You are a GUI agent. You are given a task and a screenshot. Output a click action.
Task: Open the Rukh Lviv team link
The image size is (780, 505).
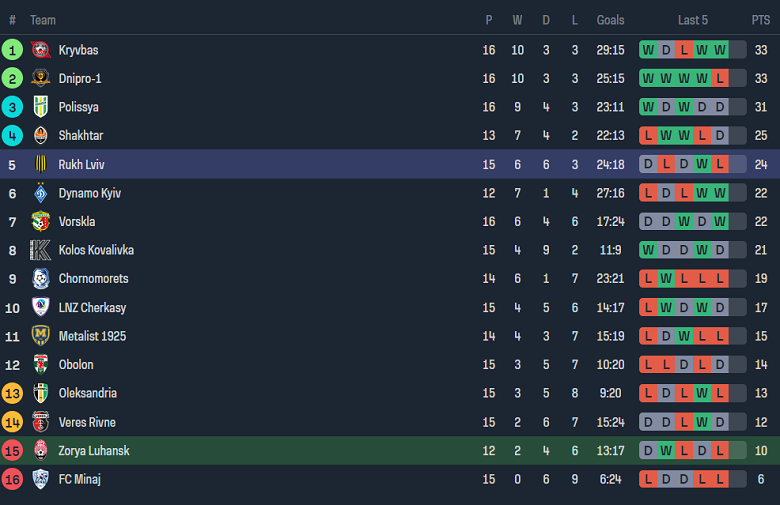[81, 165]
